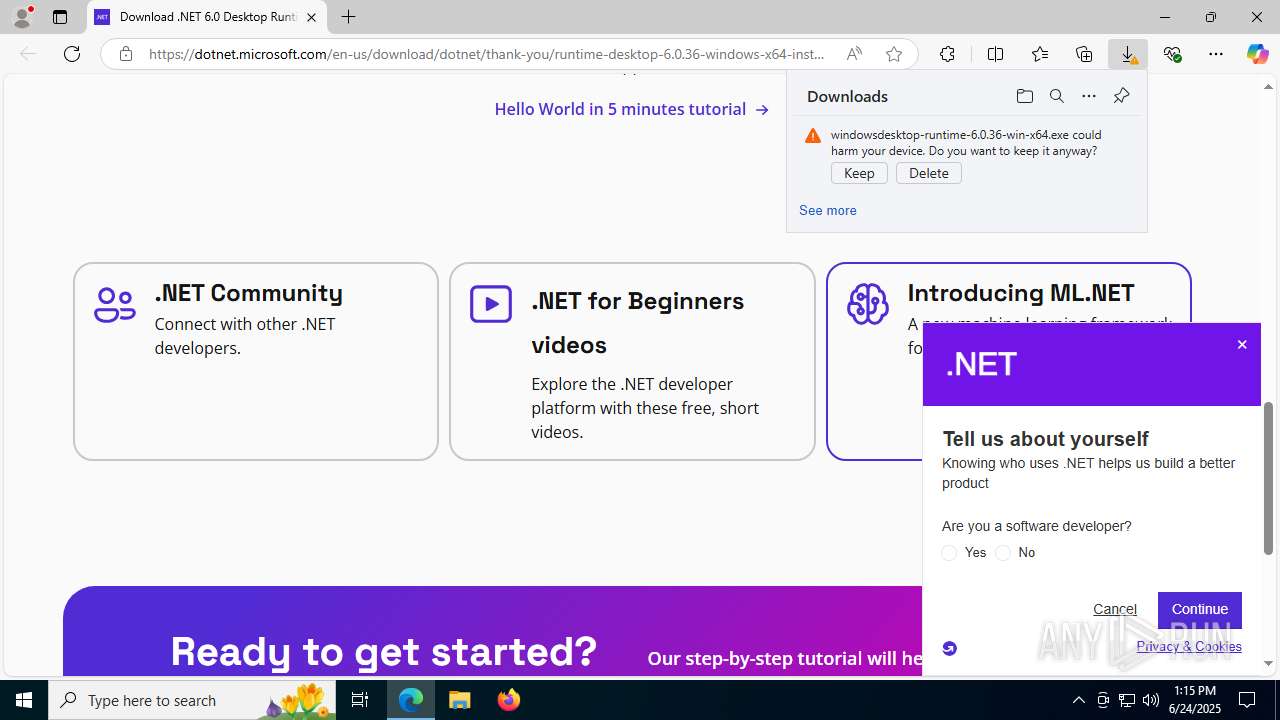
Task: Open .NET for Beginners videos card
Action: coord(632,361)
